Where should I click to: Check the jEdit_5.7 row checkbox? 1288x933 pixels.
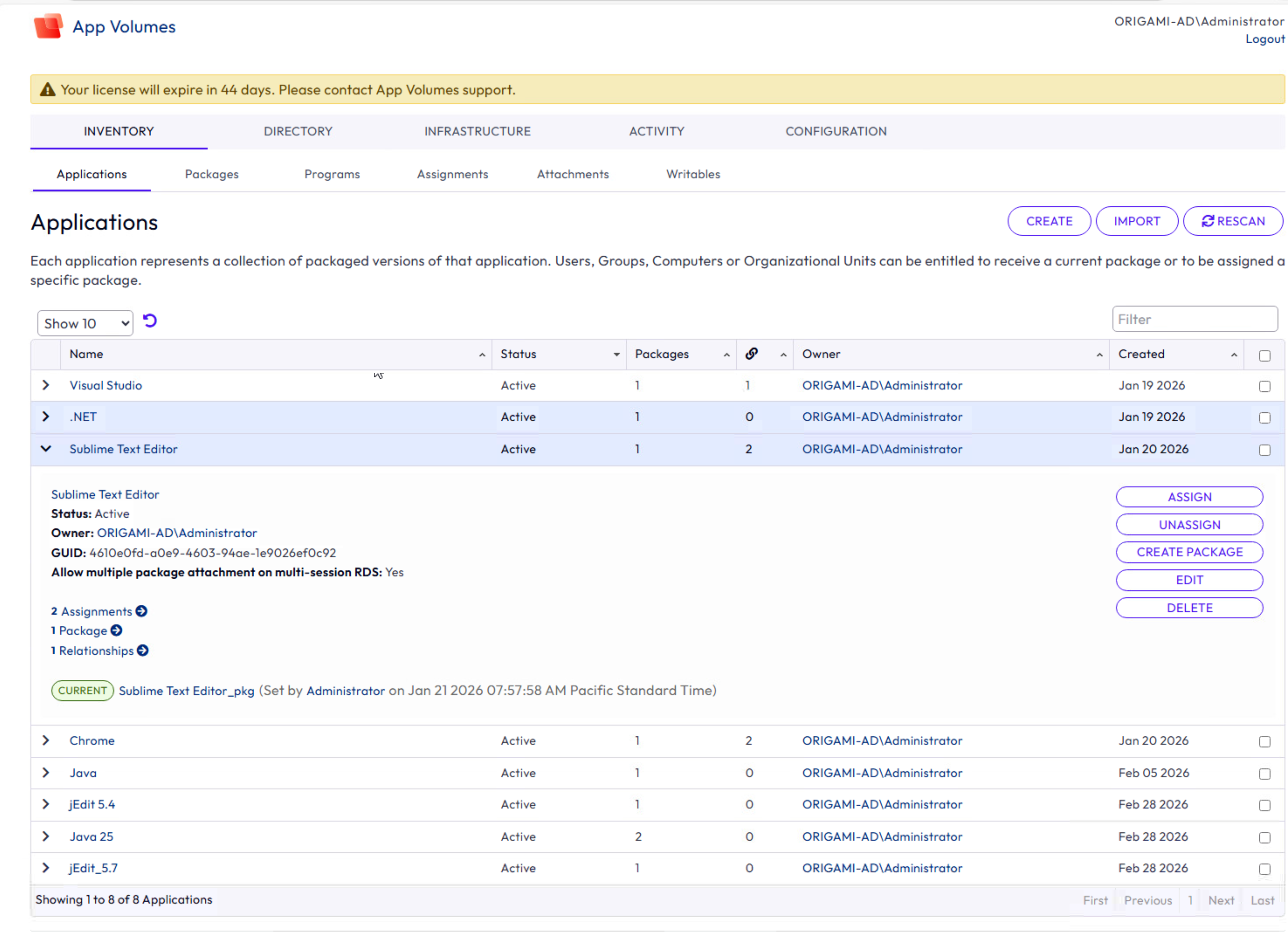pos(1265,869)
